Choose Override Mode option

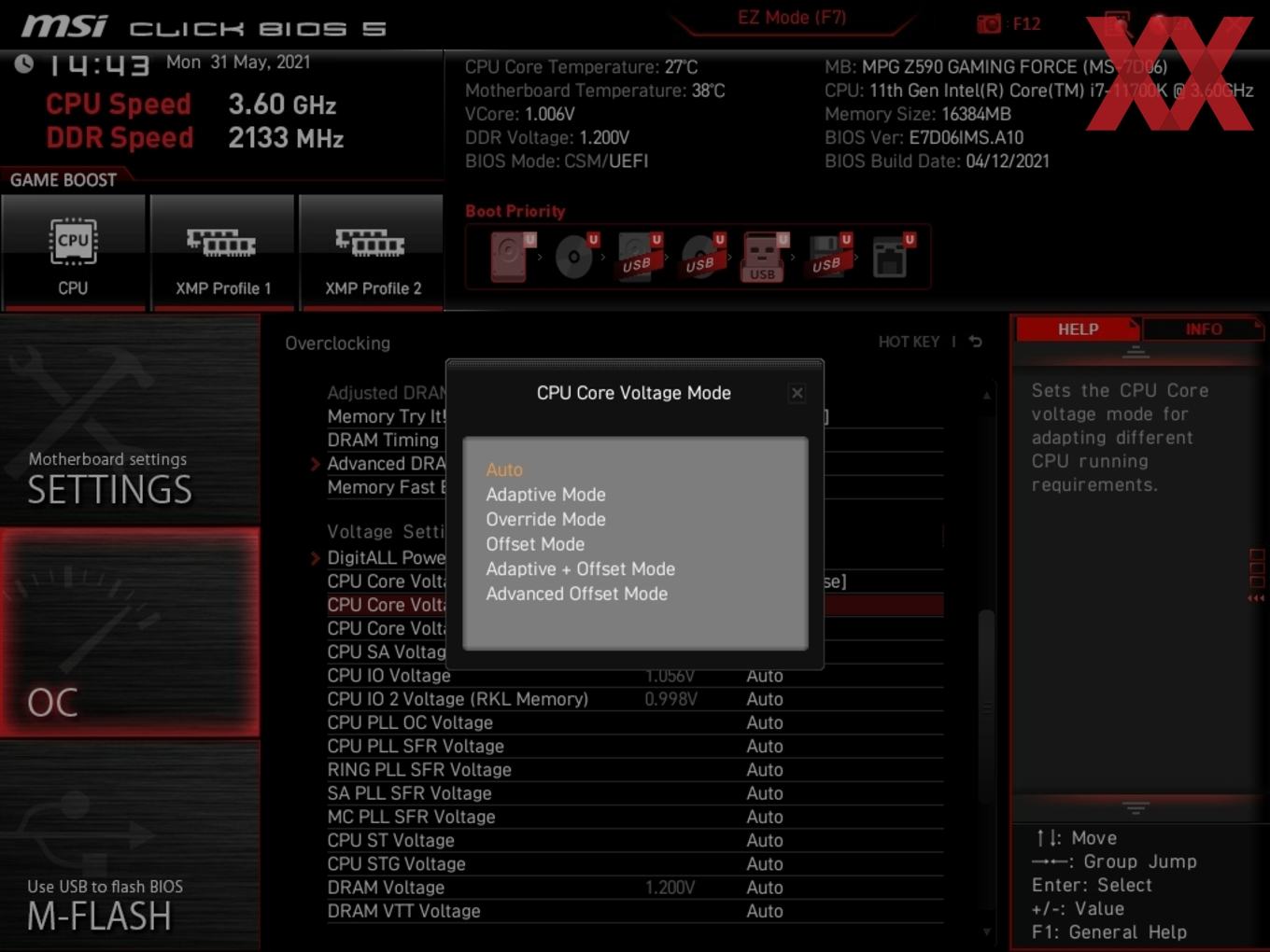pos(545,519)
